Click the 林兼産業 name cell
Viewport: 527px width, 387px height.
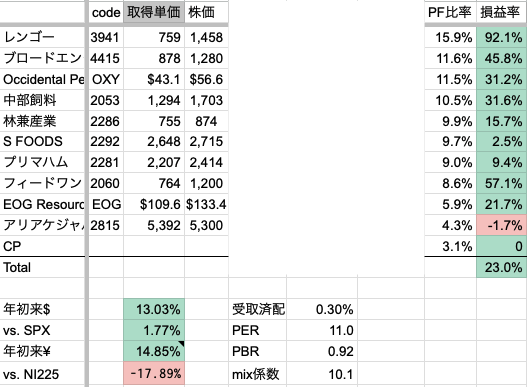(x=42, y=121)
